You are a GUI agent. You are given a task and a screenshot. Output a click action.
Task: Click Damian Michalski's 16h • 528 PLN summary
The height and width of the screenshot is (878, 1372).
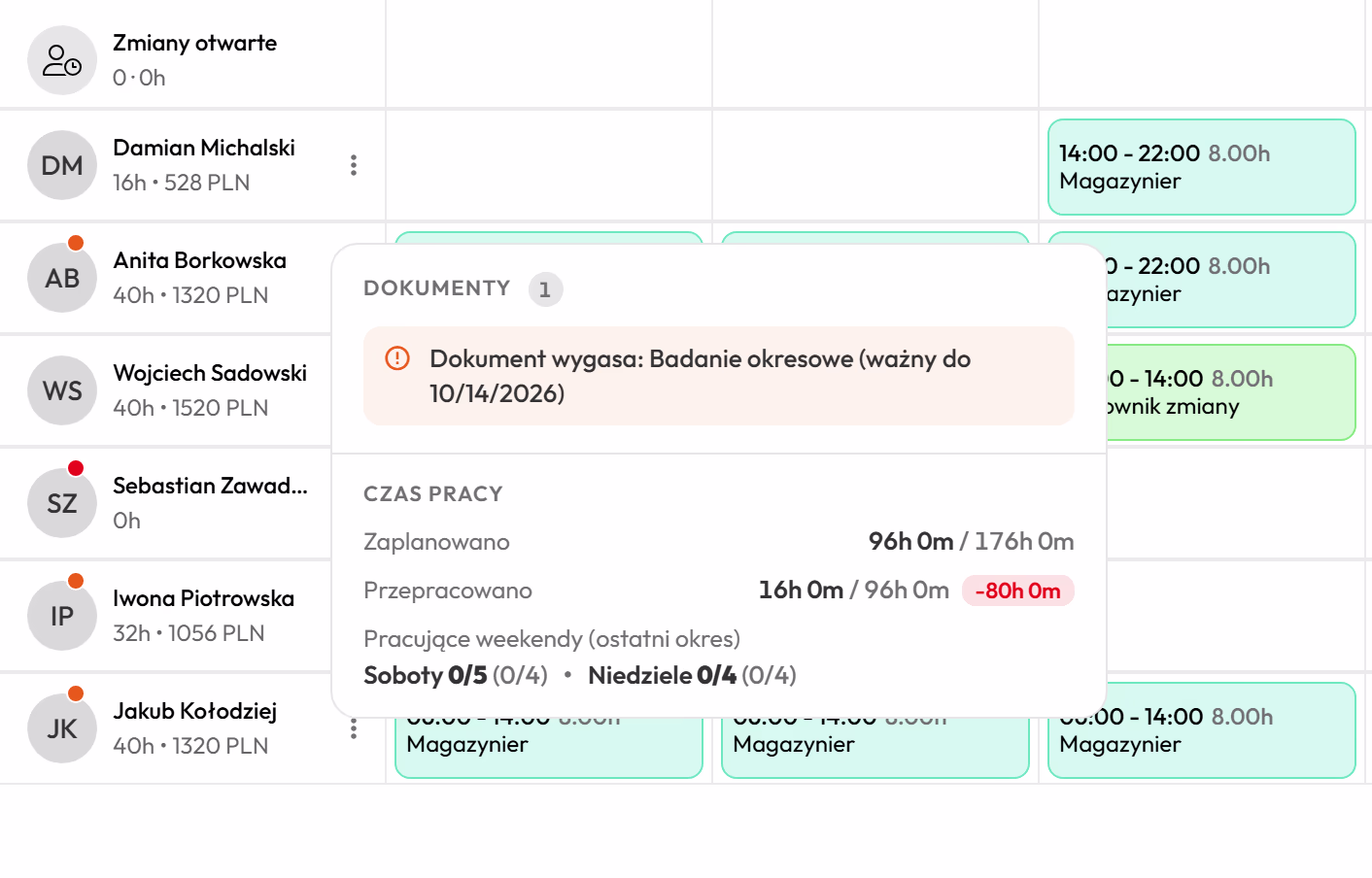[181, 183]
